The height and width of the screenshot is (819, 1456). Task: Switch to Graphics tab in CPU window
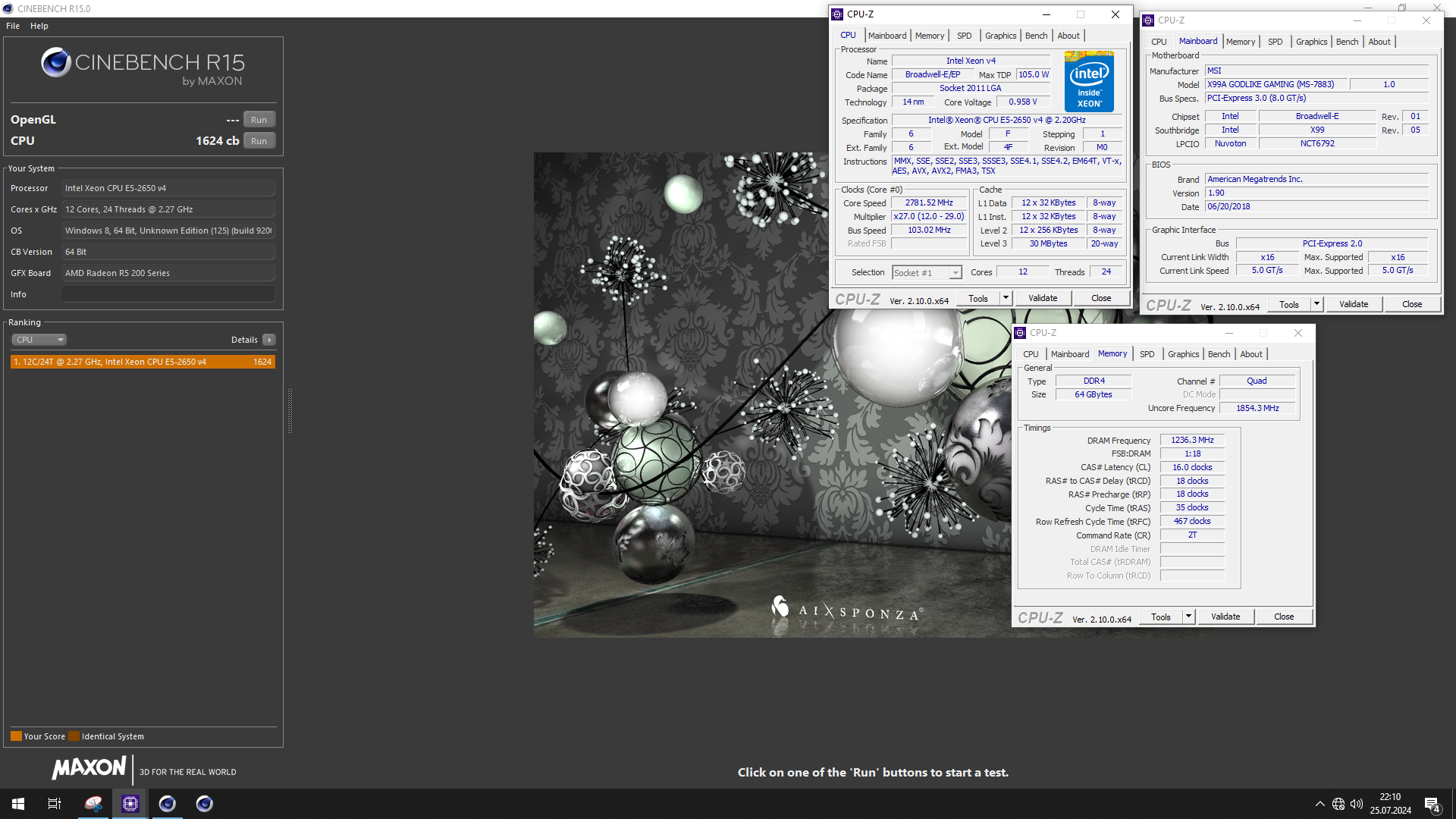1000,36
